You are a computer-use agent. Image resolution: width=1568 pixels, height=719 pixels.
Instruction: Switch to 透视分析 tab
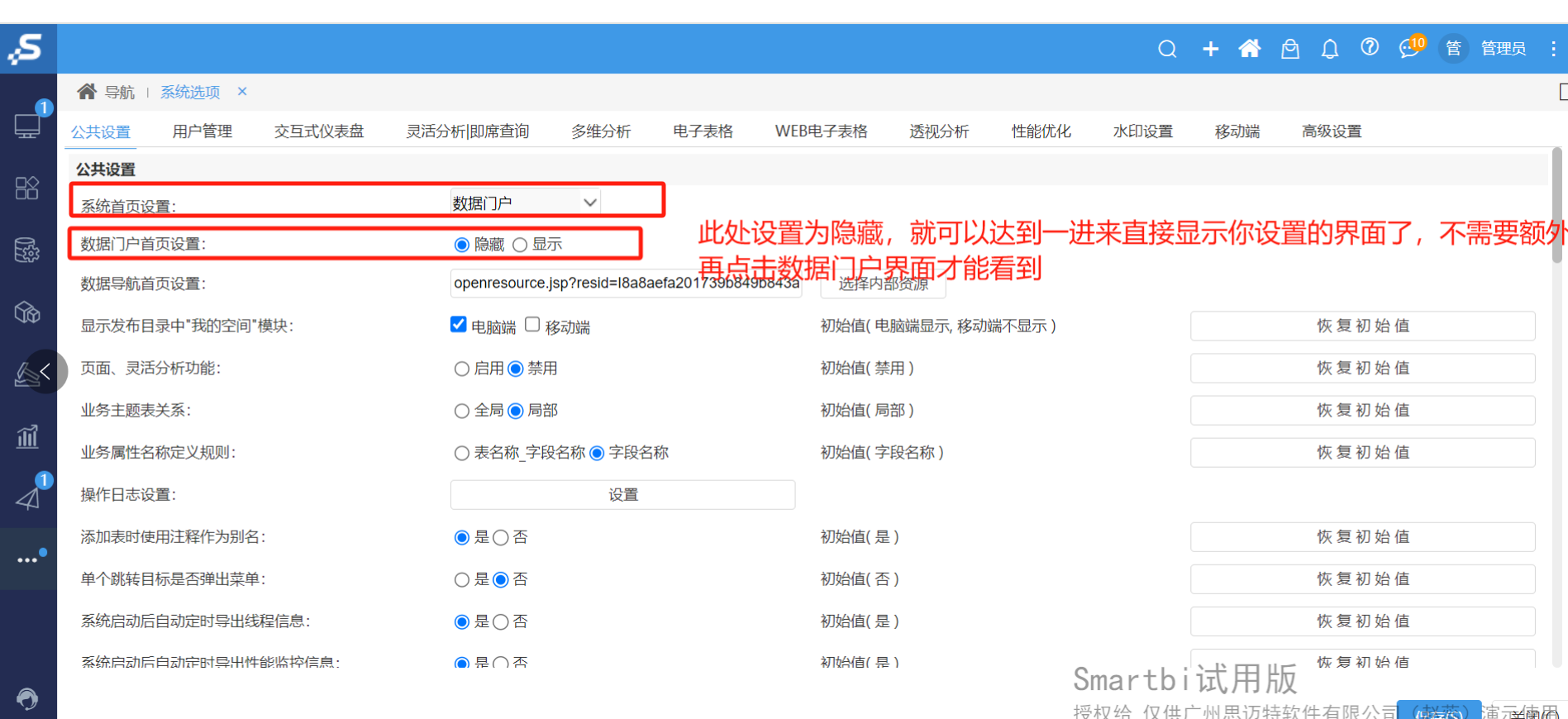tap(939, 131)
